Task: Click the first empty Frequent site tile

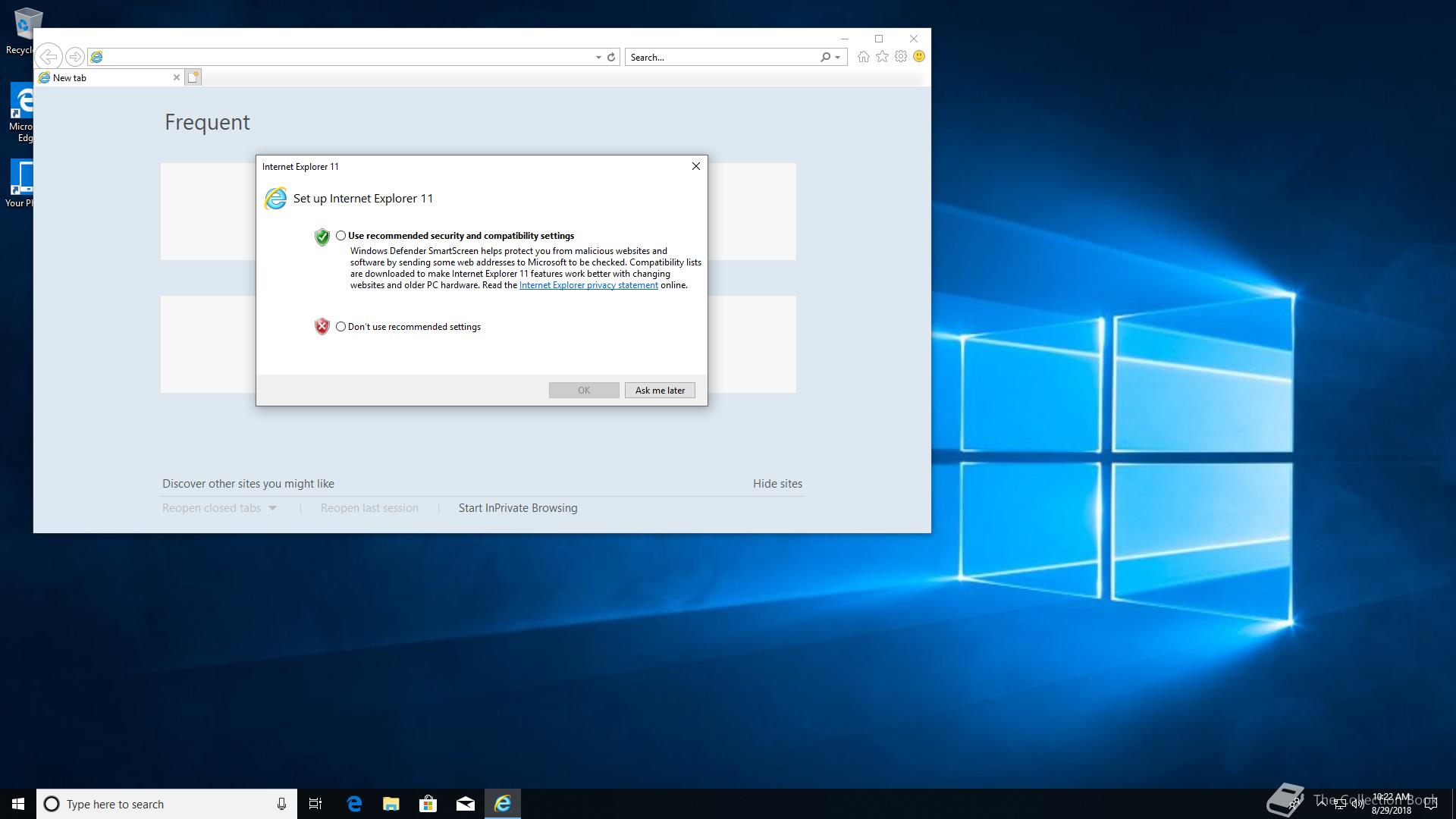Action: click(208, 212)
